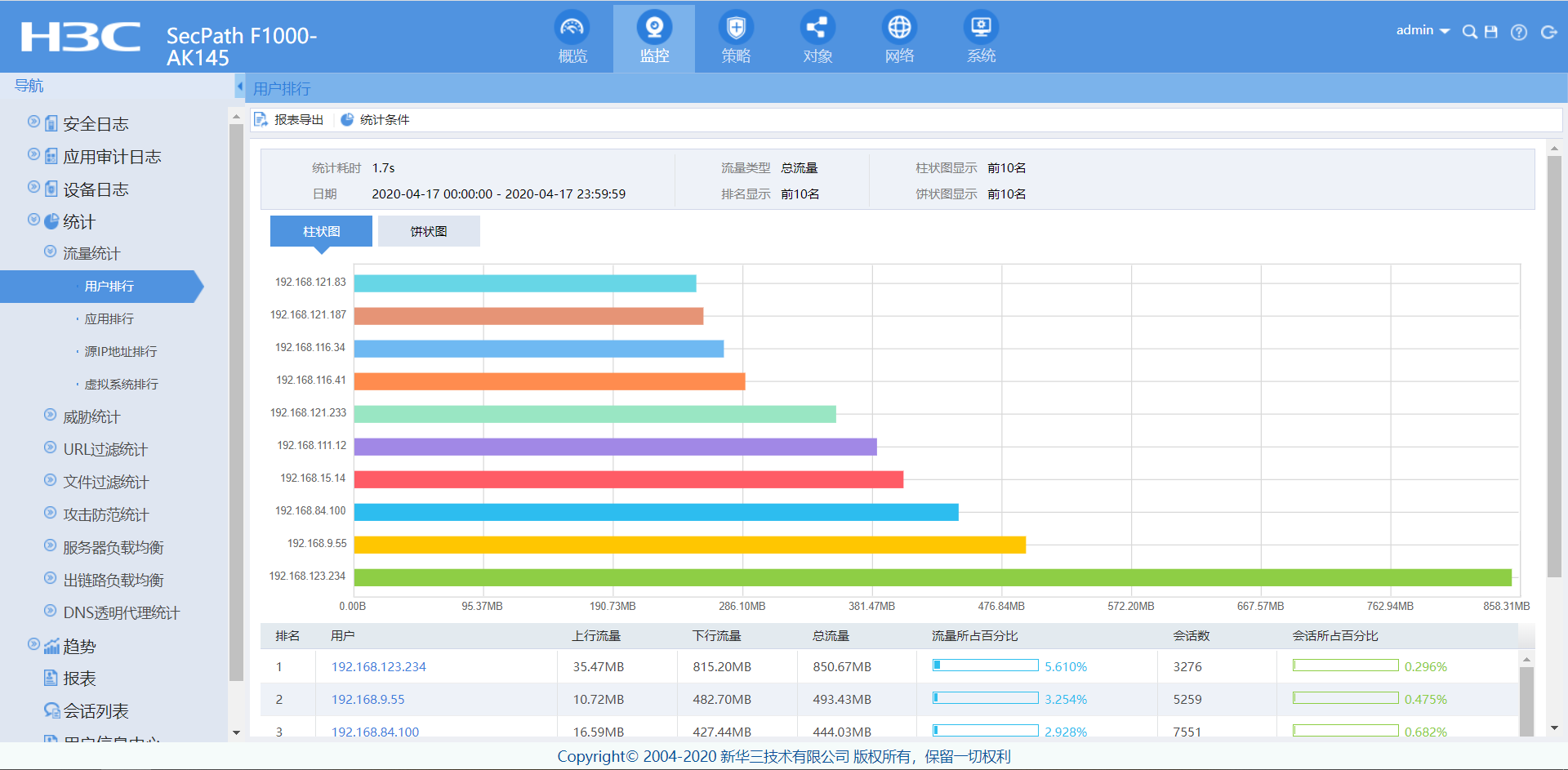Select 应用排行 in the sidebar
Viewport: 1568px width, 770px height.
click(109, 319)
